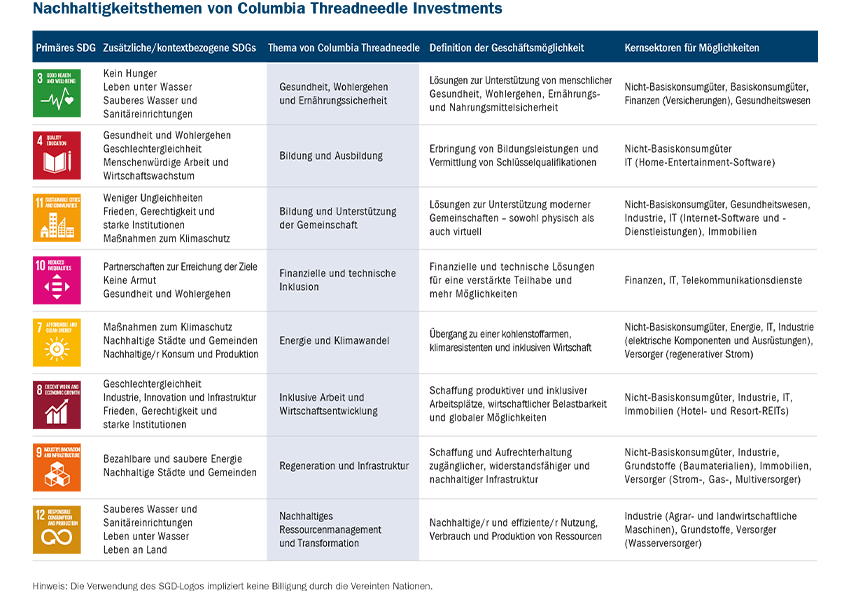Click 'Nachhaltige/r Konsum und Produktion' text
This screenshot has width=850, height=600.
click(x=181, y=354)
